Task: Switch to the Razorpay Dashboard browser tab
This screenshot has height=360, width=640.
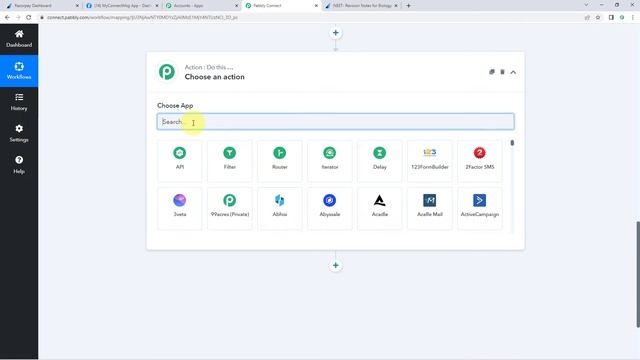Action: pyautogui.click(x=41, y=6)
